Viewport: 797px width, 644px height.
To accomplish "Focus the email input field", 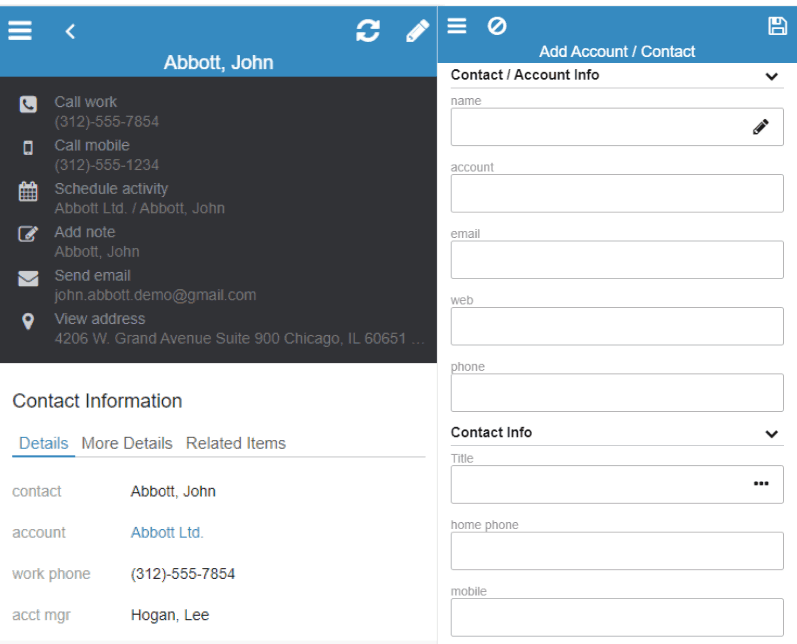I will click(x=617, y=260).
